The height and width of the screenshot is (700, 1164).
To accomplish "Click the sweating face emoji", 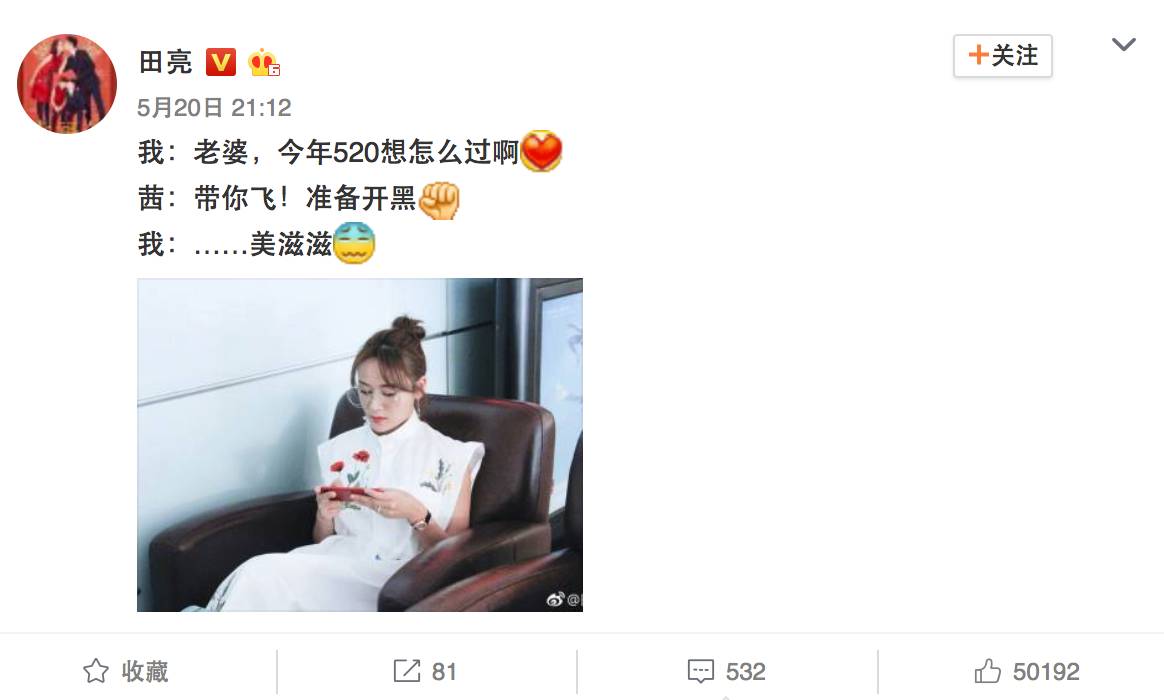I will (x=354, y=243).
